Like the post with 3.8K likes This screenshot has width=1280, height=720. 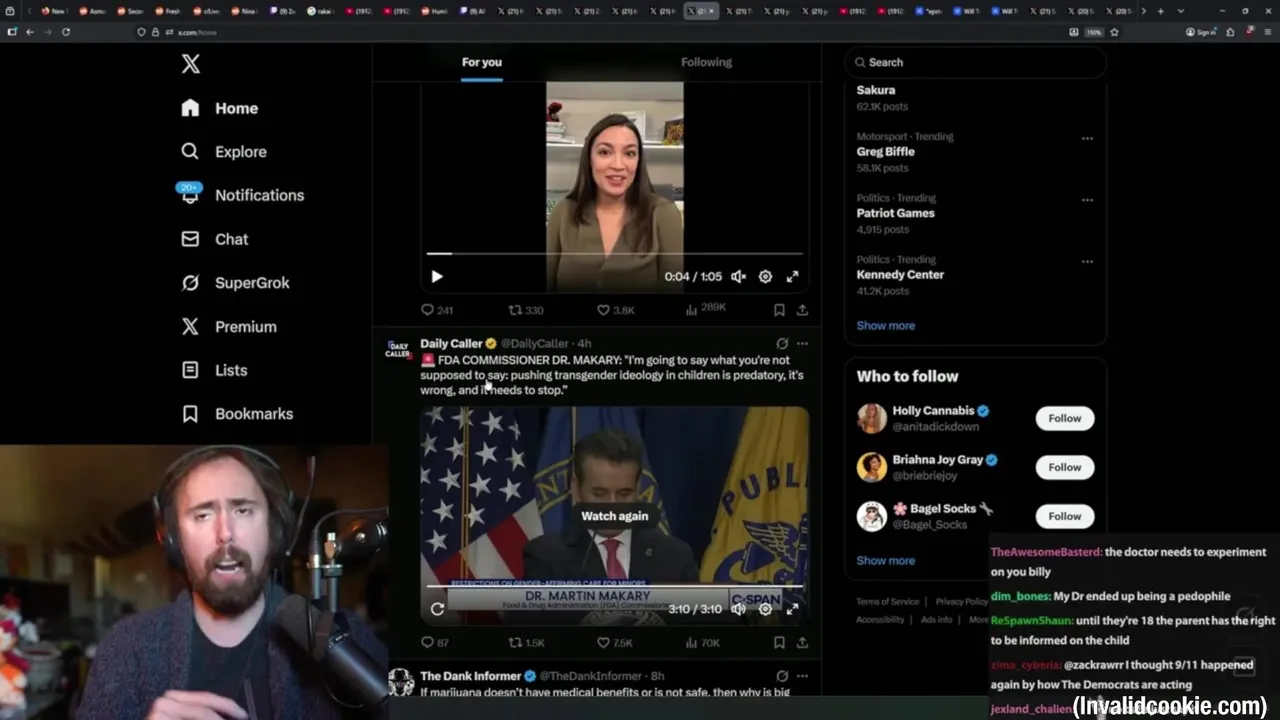[616, 310]
